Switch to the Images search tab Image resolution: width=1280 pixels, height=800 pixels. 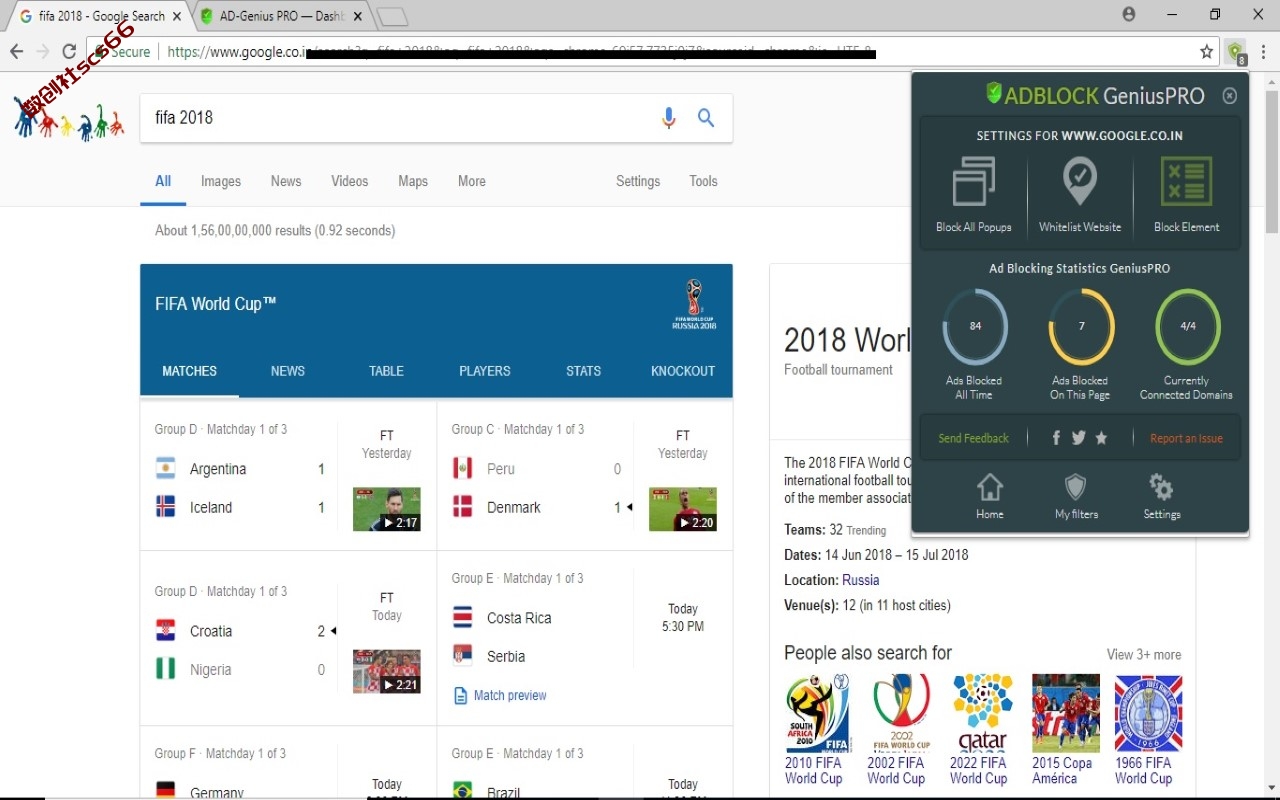tap(221, 181)
